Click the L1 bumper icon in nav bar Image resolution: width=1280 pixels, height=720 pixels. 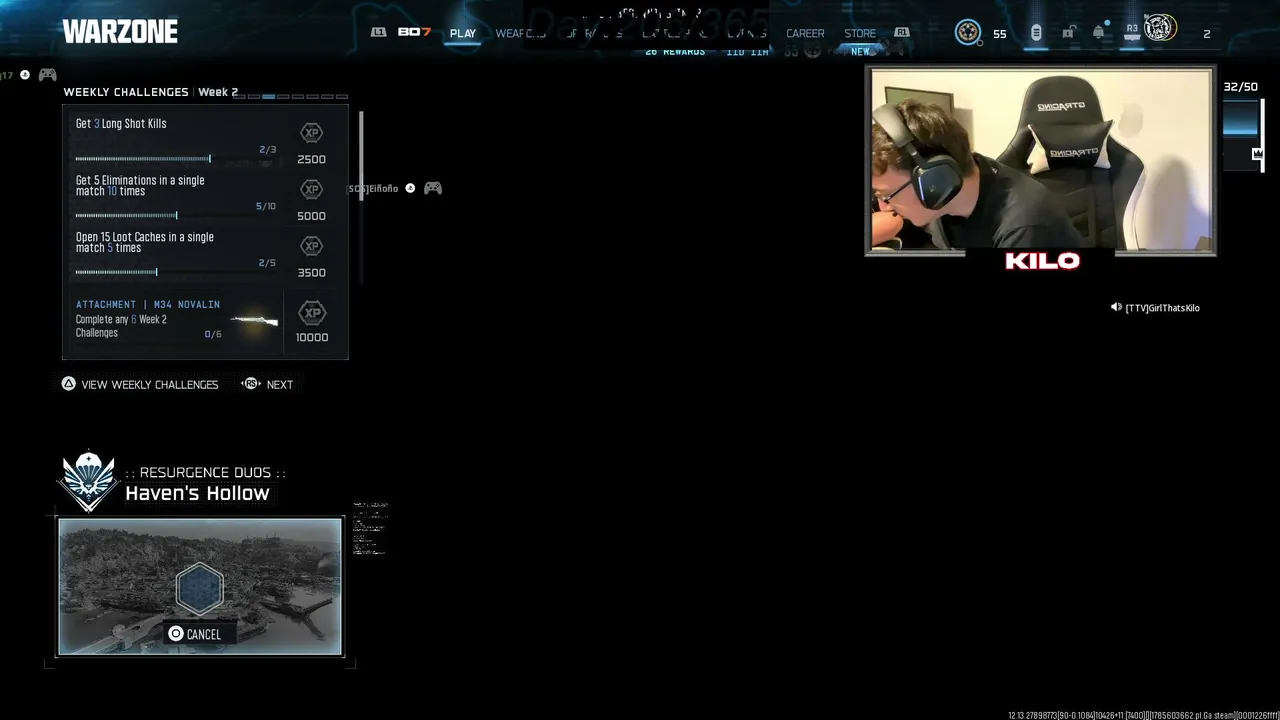(x=378, y=32)
